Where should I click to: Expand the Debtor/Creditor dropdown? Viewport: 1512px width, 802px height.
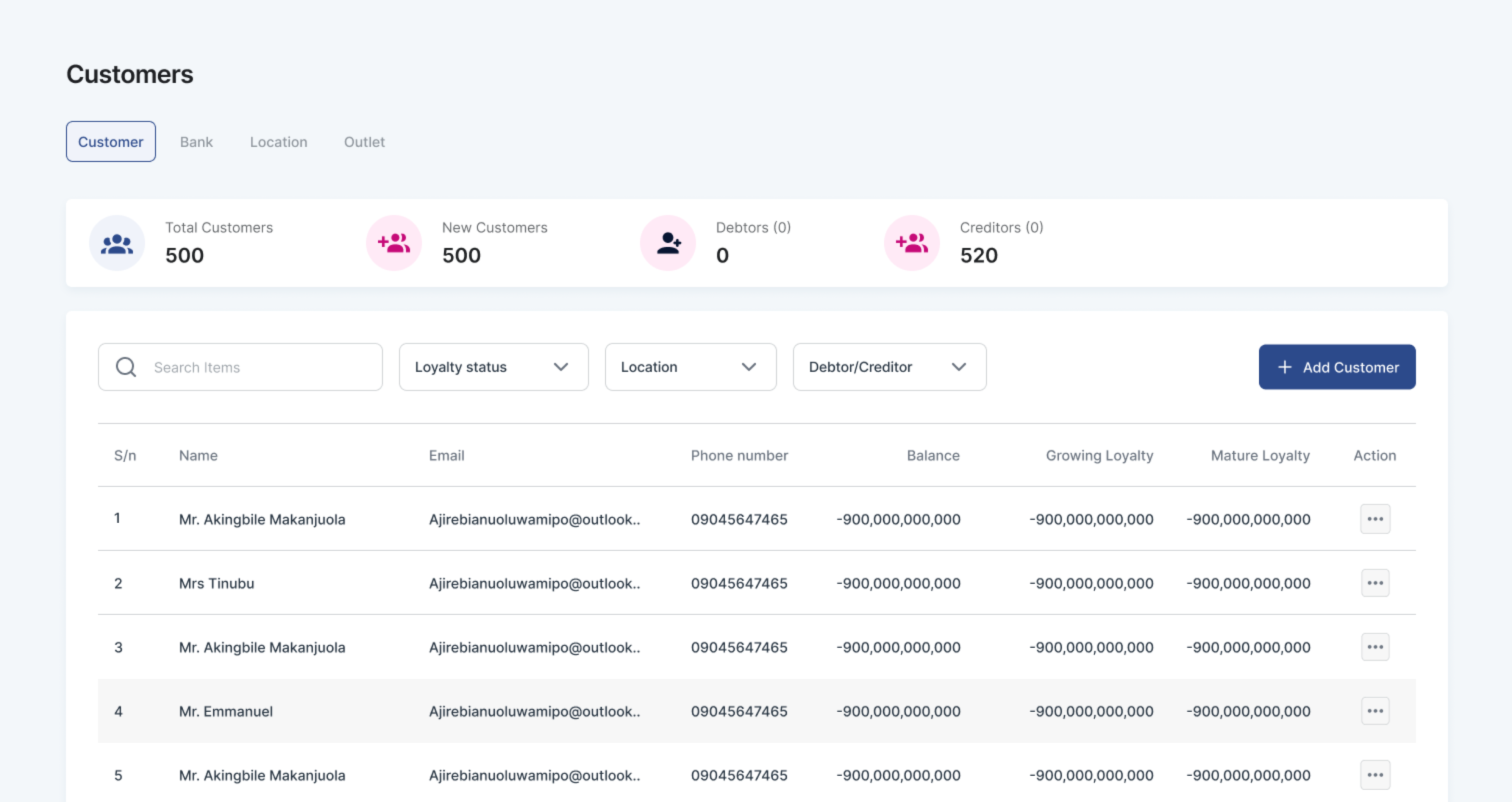889,367
